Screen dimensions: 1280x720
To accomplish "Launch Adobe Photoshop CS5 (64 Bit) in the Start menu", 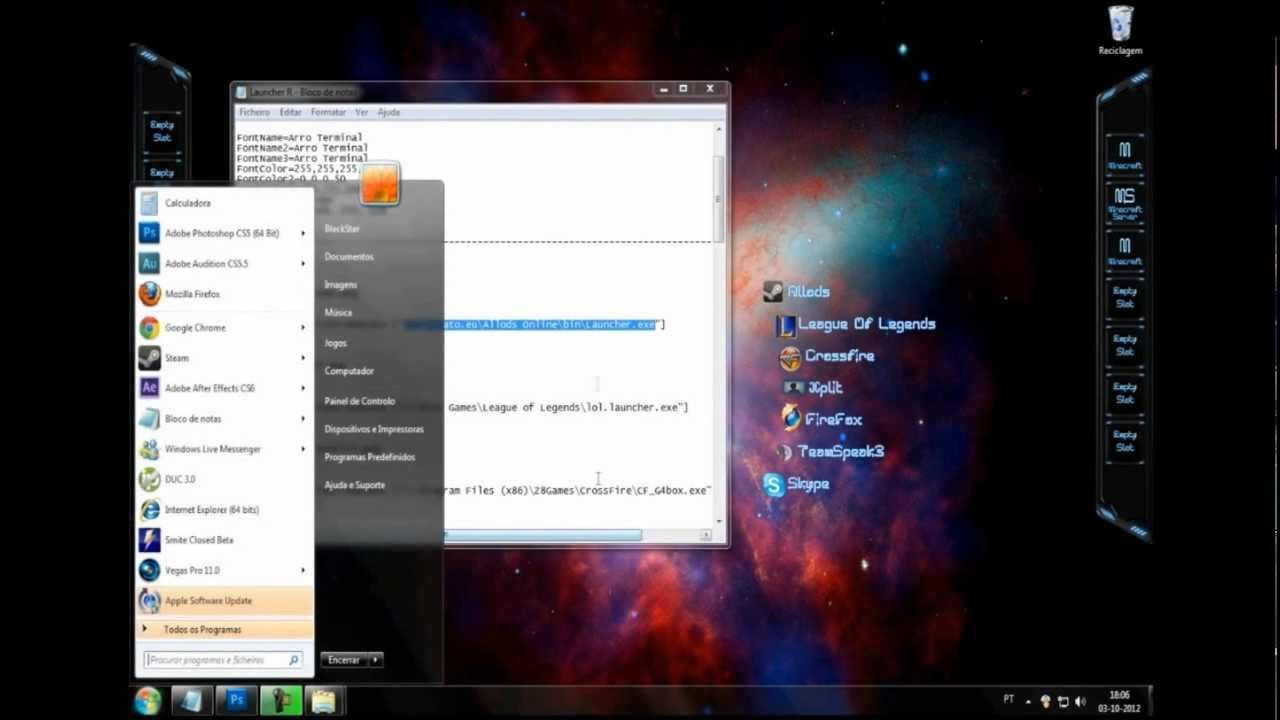I will pyautogui.click(x=224, y=233).
